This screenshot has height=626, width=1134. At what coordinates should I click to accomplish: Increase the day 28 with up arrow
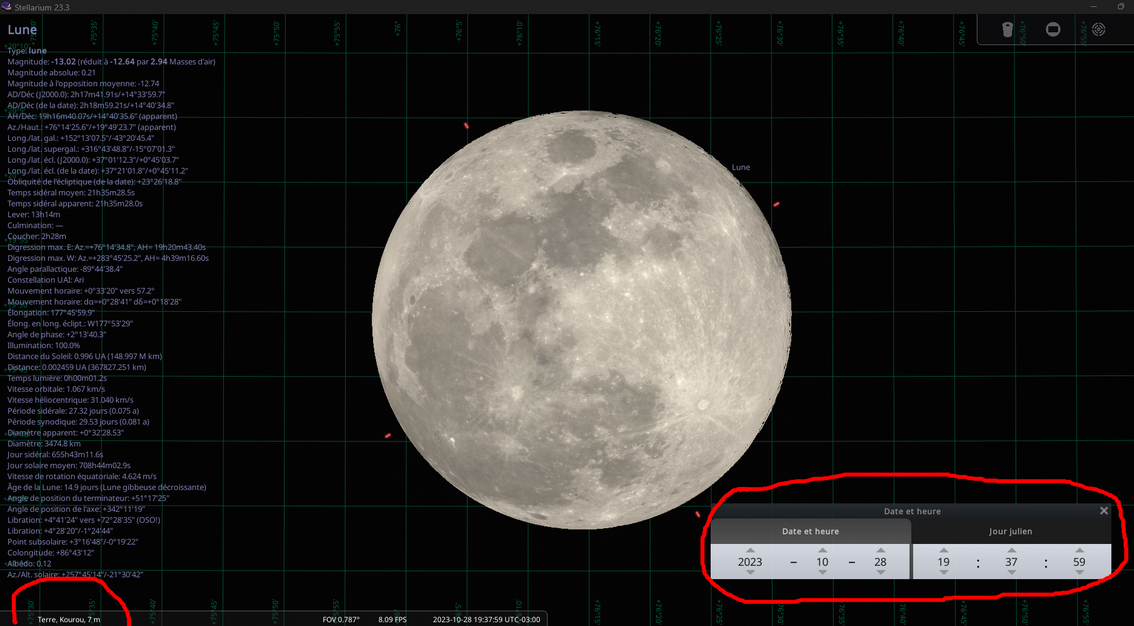tap(880, 550)
